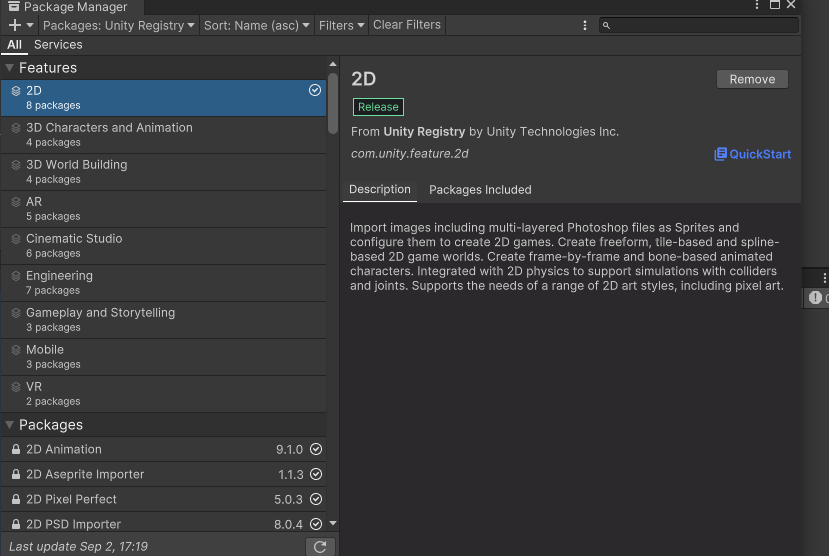Click the Clear Filters button
The image size is (829, 556).
point(407,25)
